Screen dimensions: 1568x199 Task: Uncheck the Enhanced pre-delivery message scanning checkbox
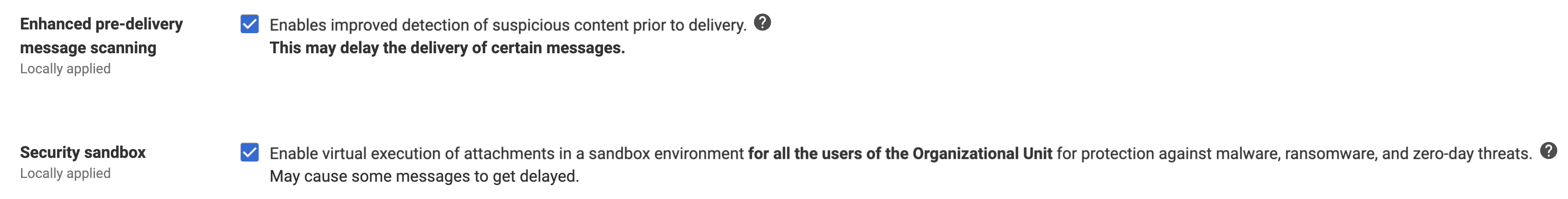click(x=250, y=24)
